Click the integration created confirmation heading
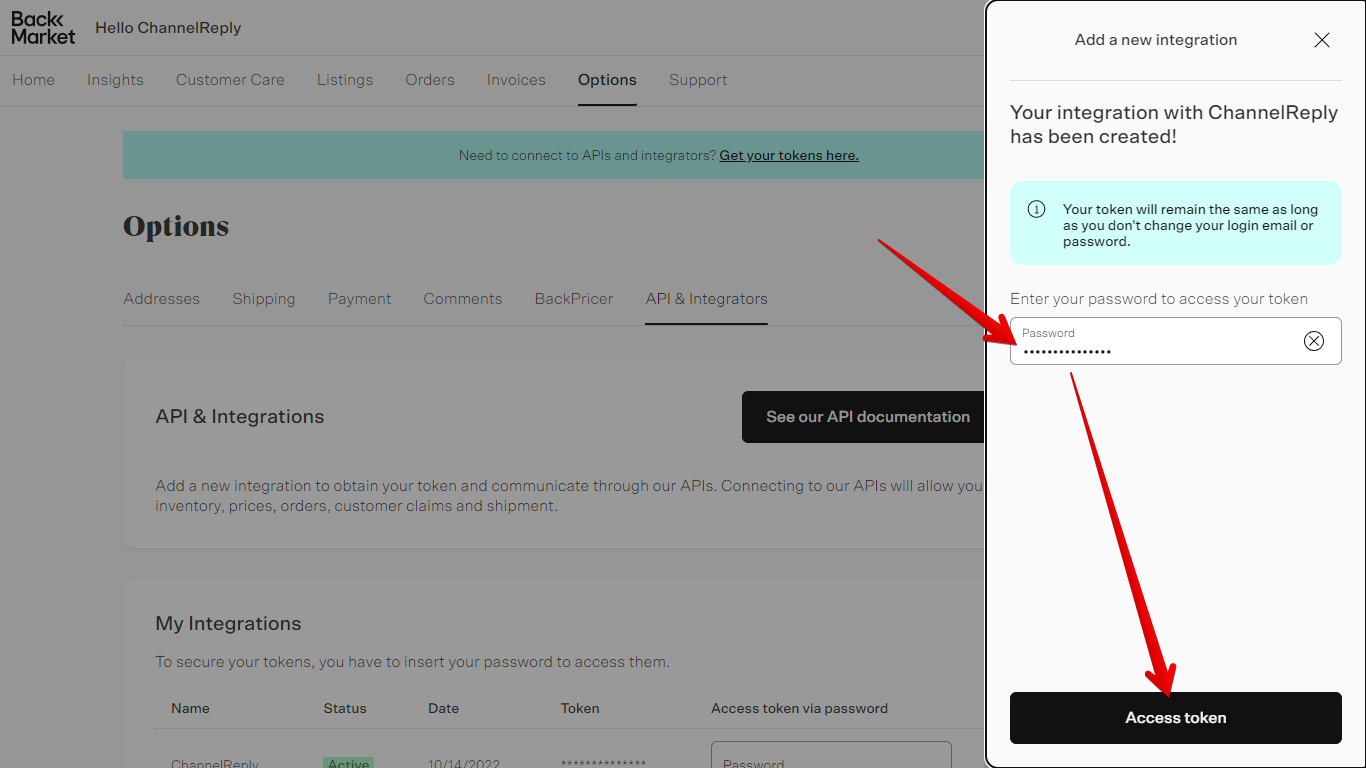The width and height of the screenshot is (1366, 768). tap(1174, 124)
